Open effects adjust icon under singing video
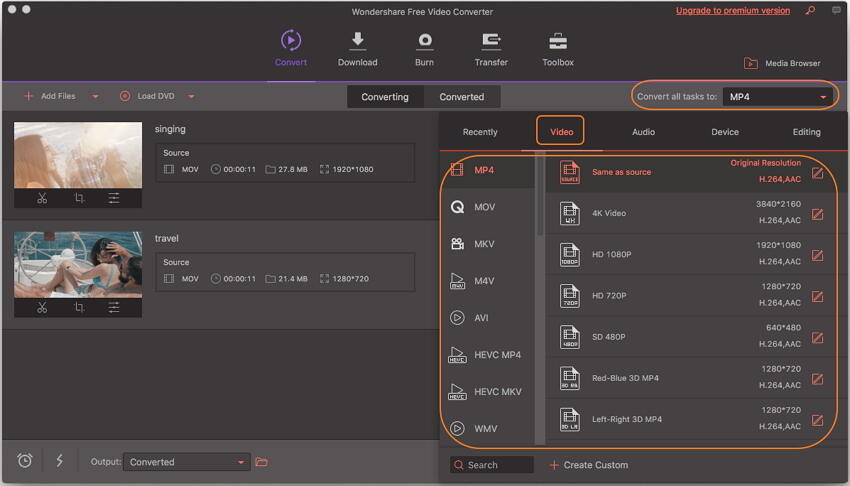This screenshot has width=850, height=486. point(114,198)
